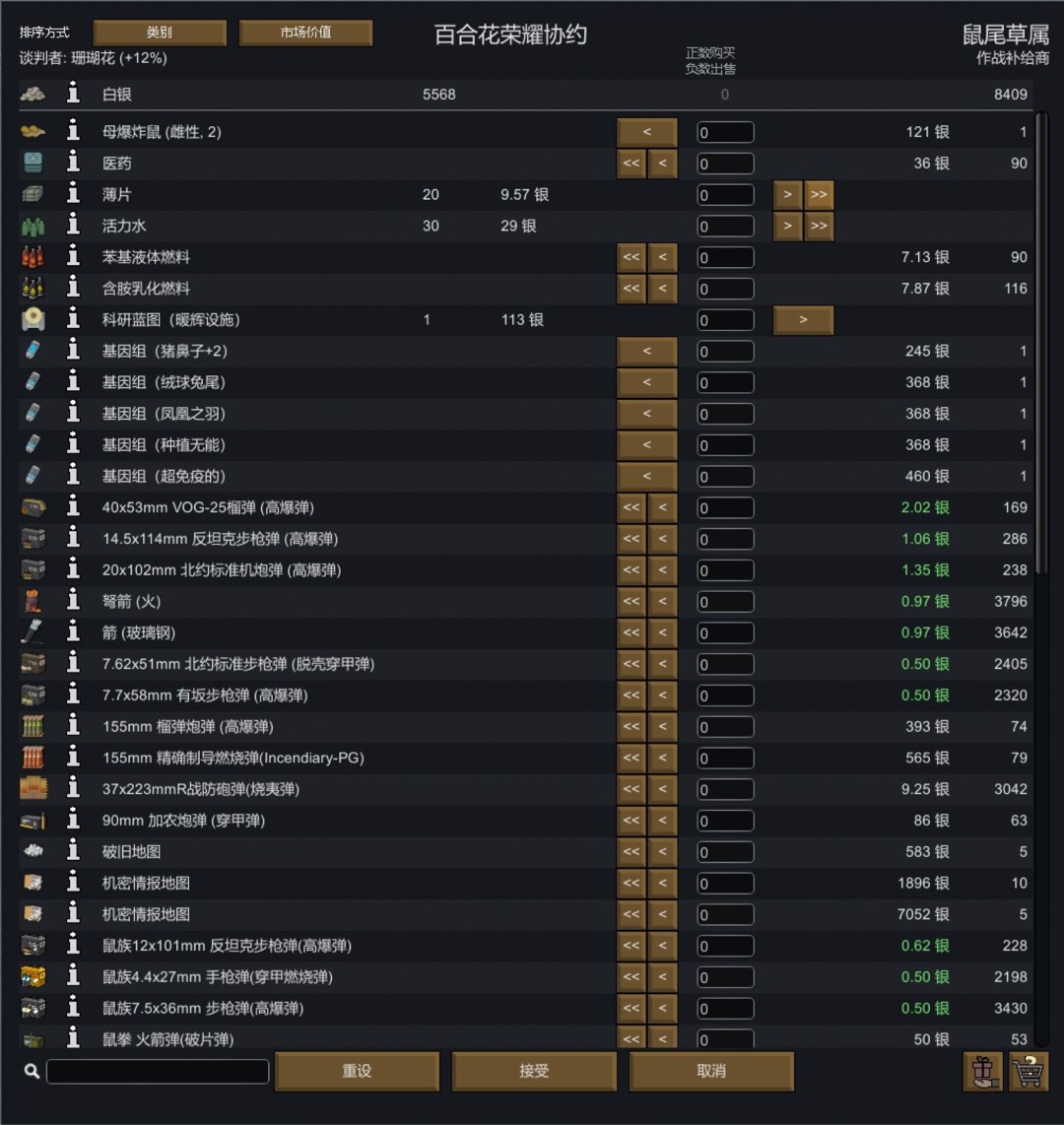This screenshot has width=1064, height=1125.
Task: Open the 类别 sort dropdown
Action: click(160, 33)
